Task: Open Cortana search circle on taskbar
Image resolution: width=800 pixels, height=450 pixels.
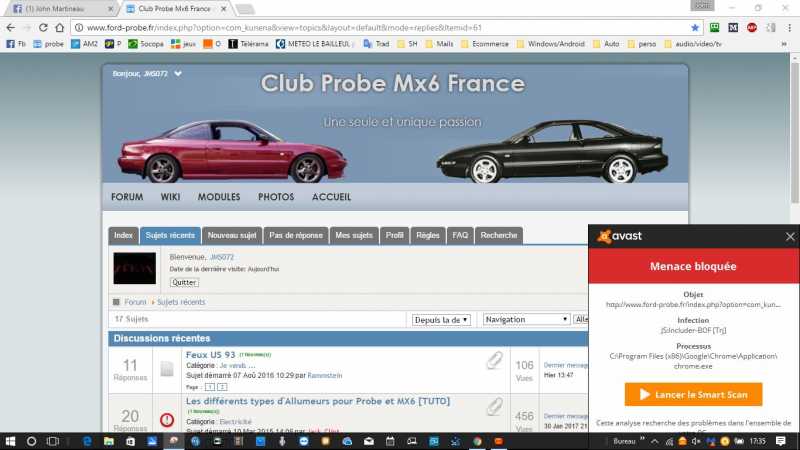Action: tap(32, 441)
